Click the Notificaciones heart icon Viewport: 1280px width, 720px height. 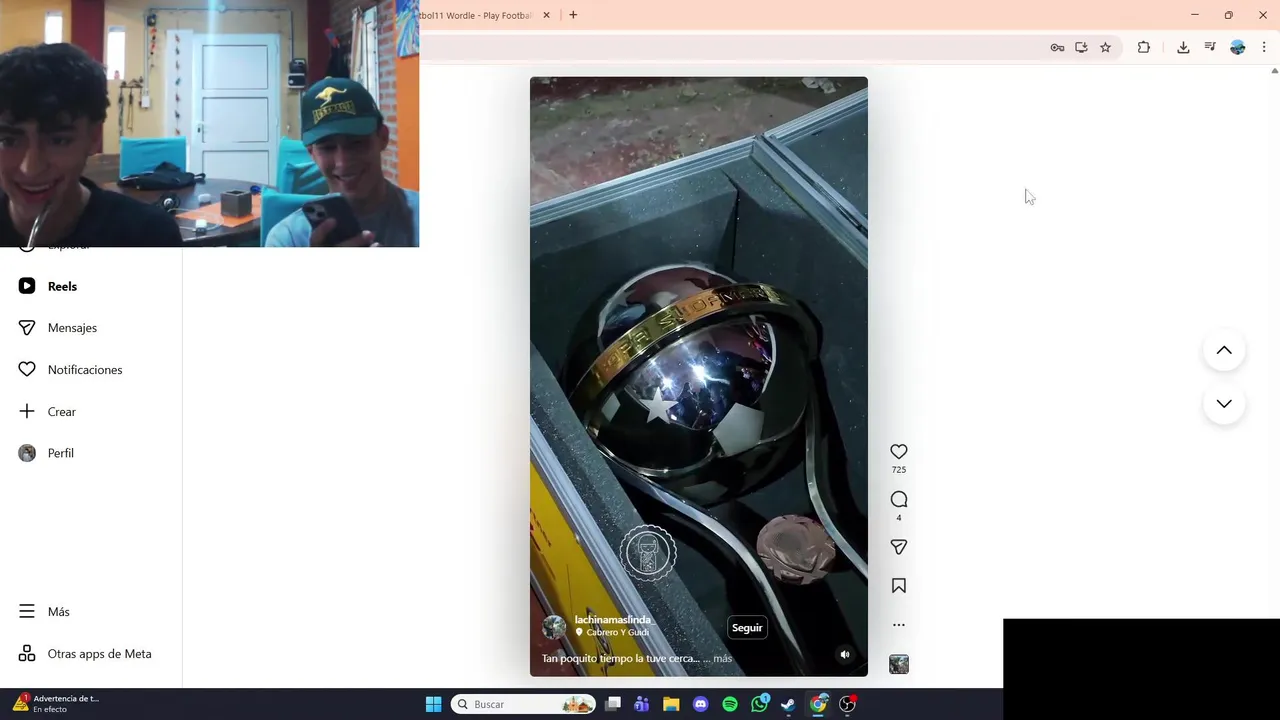tap(27, 370)
